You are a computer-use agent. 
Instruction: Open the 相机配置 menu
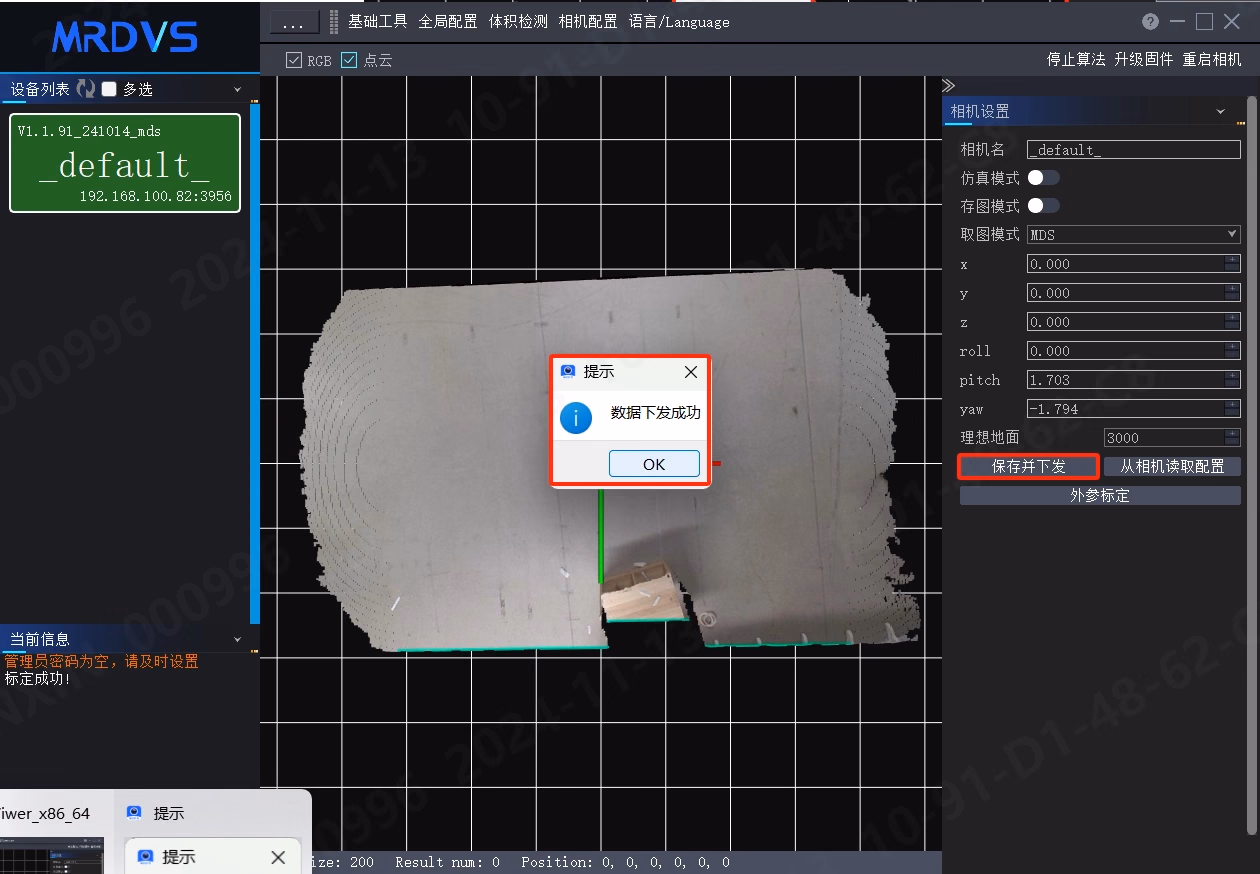(x=588, y=22)
